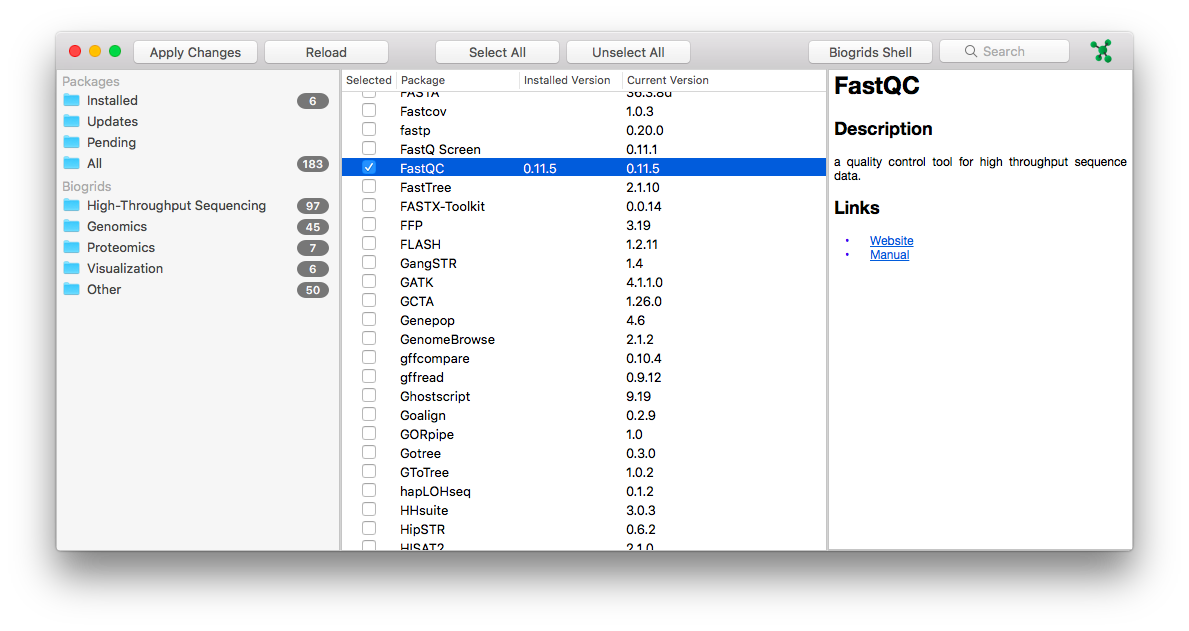Click the green Biogrids network logo icon

pyautogui.click(x=1101, y=52)
